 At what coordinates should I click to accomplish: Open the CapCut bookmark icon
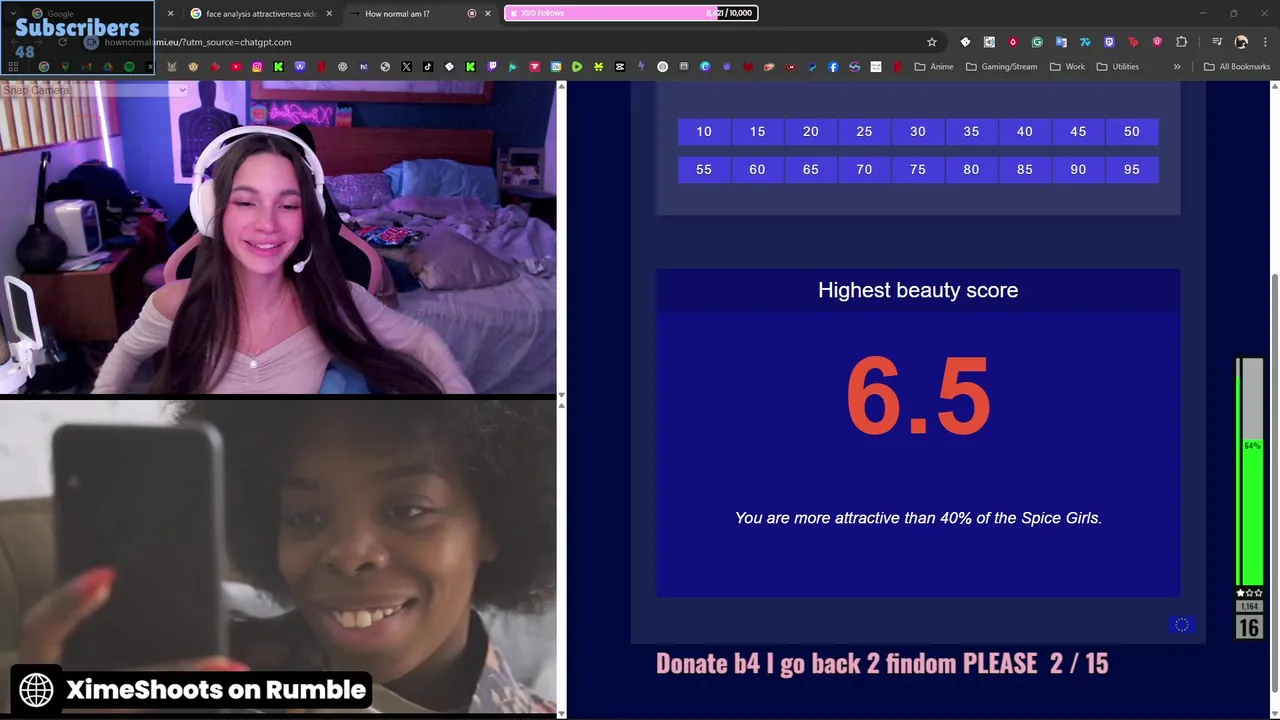(620, 67)
